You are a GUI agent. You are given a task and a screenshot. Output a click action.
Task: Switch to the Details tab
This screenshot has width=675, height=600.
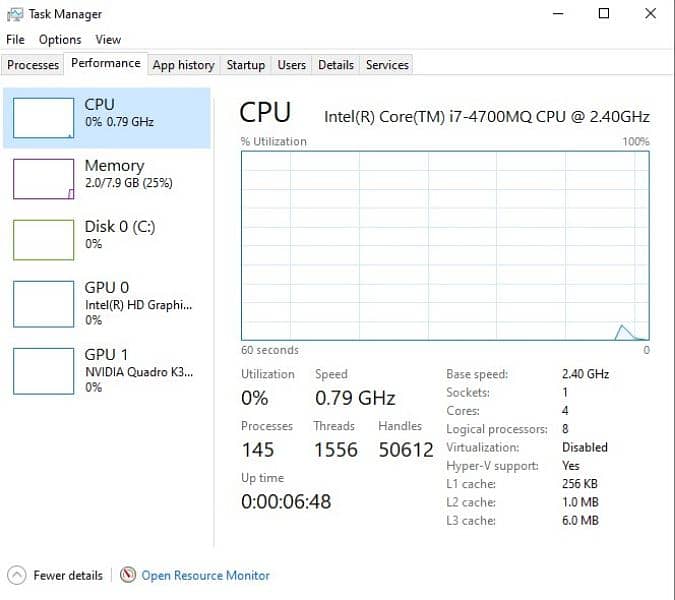pyautogui.click(x=335, y=65)
